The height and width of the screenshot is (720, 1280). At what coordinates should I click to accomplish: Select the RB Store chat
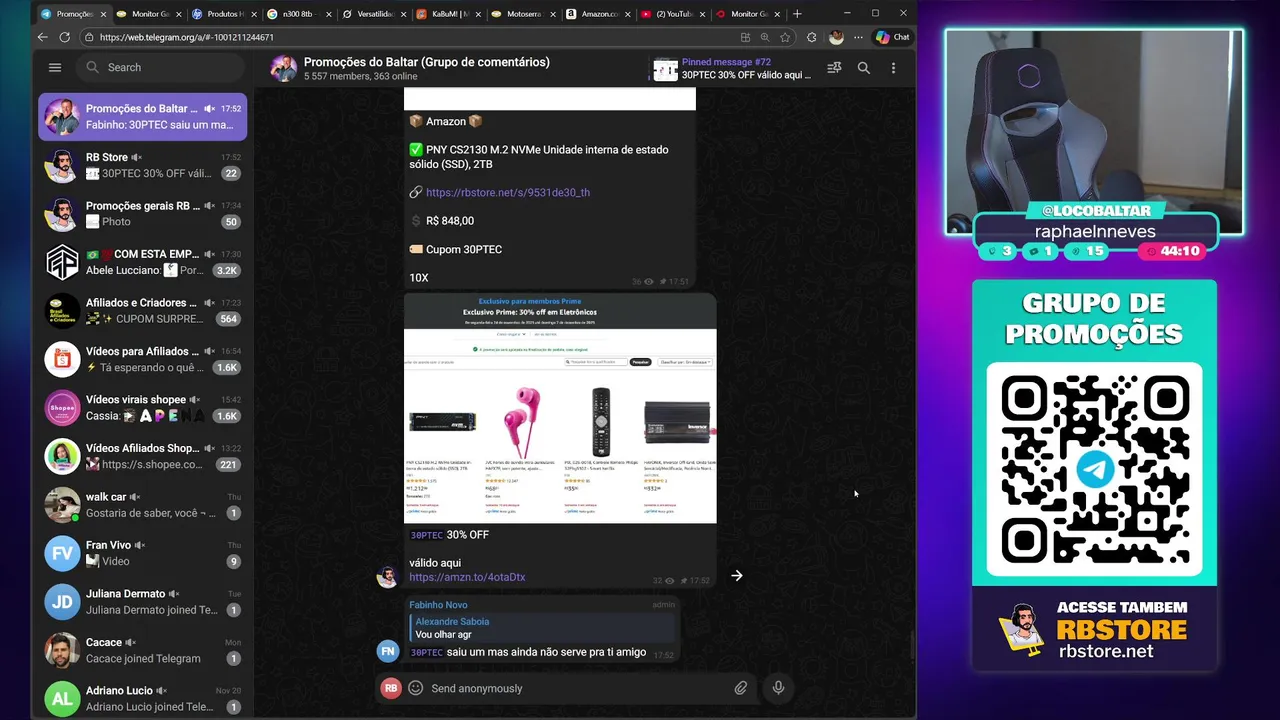[142, 165]
